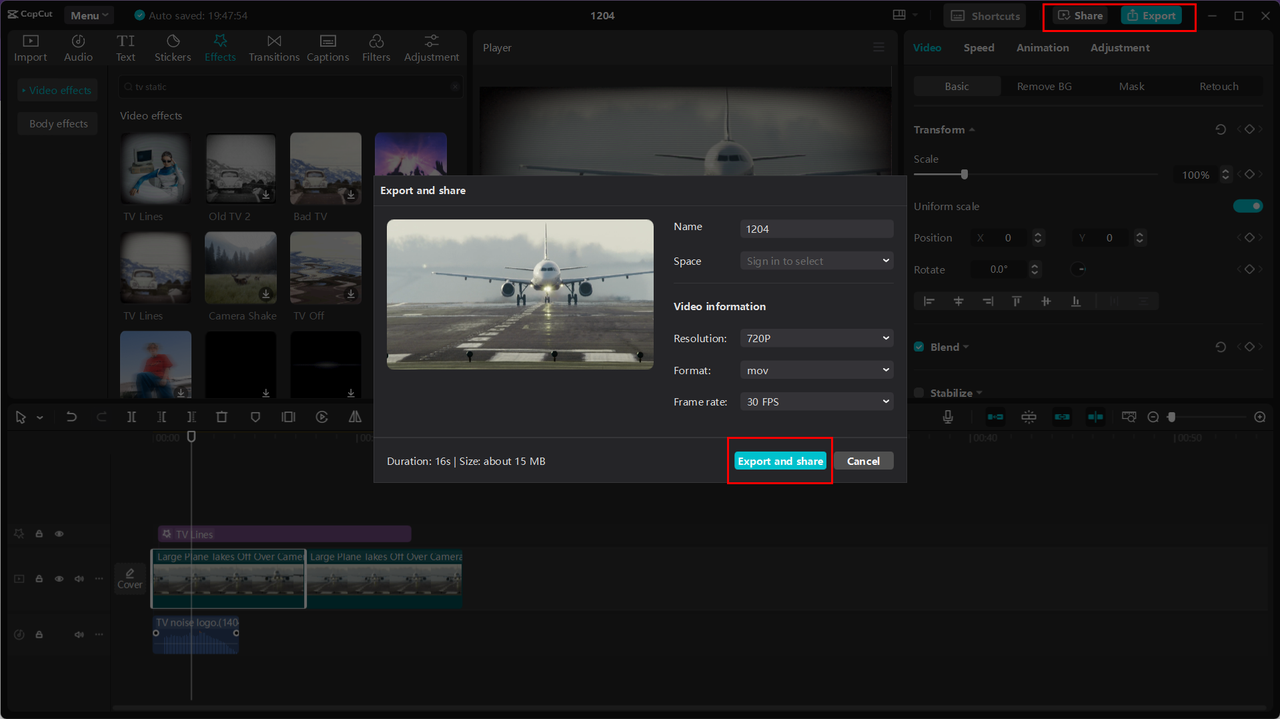Open the Frame rate dropdown showing 30 FPS
The image size is (1280, 719).
coord(816,401)
